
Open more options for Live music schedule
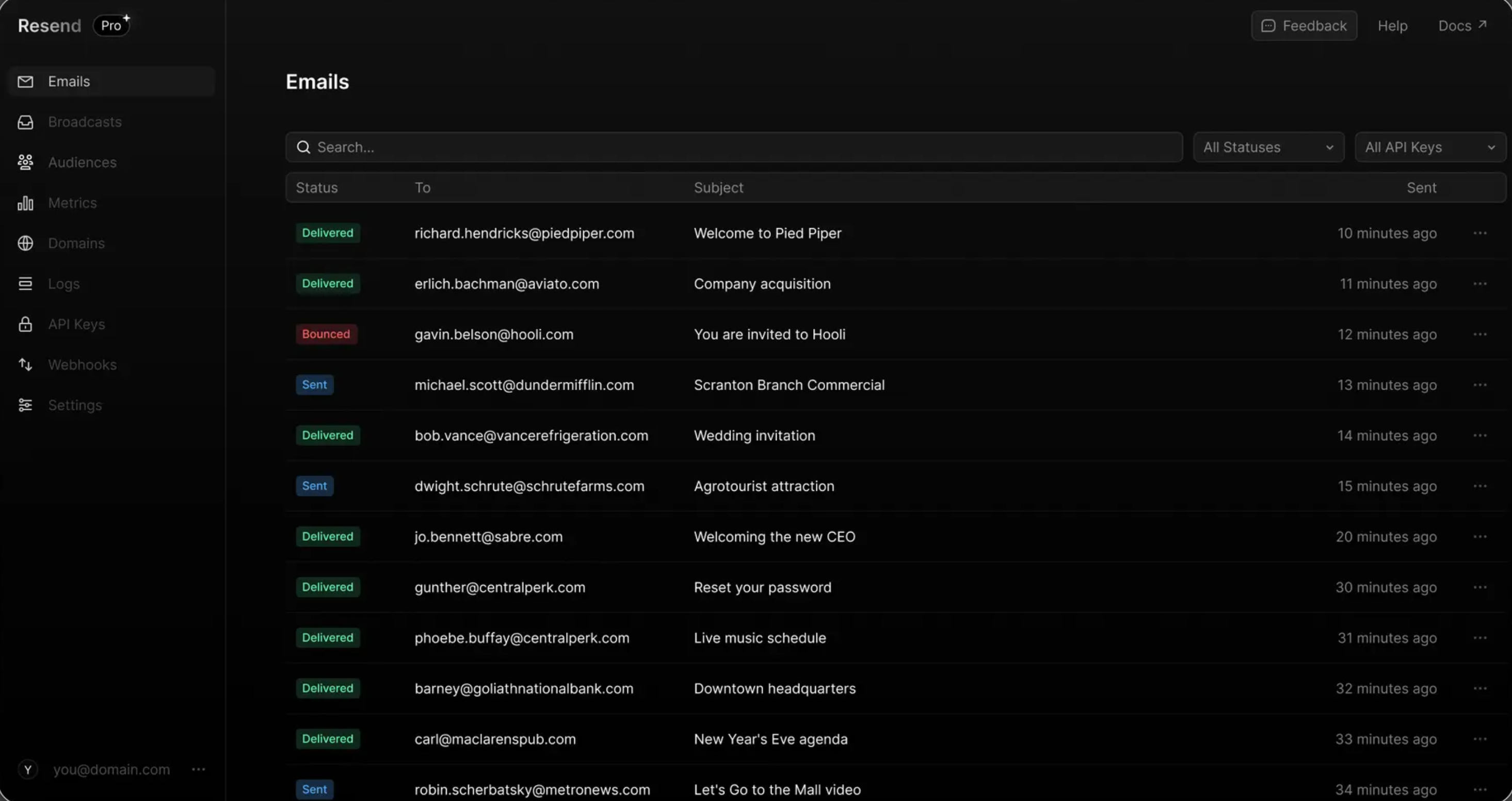point(1479,638)
